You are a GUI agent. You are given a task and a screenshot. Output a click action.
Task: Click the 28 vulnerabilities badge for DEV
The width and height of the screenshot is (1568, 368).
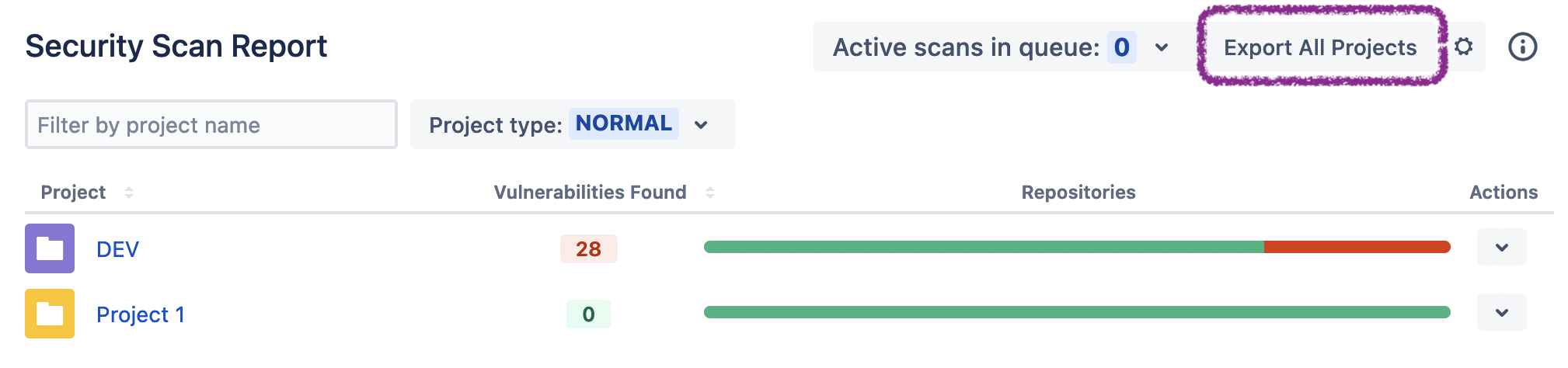pyautogui.click(x=588, y=249)
